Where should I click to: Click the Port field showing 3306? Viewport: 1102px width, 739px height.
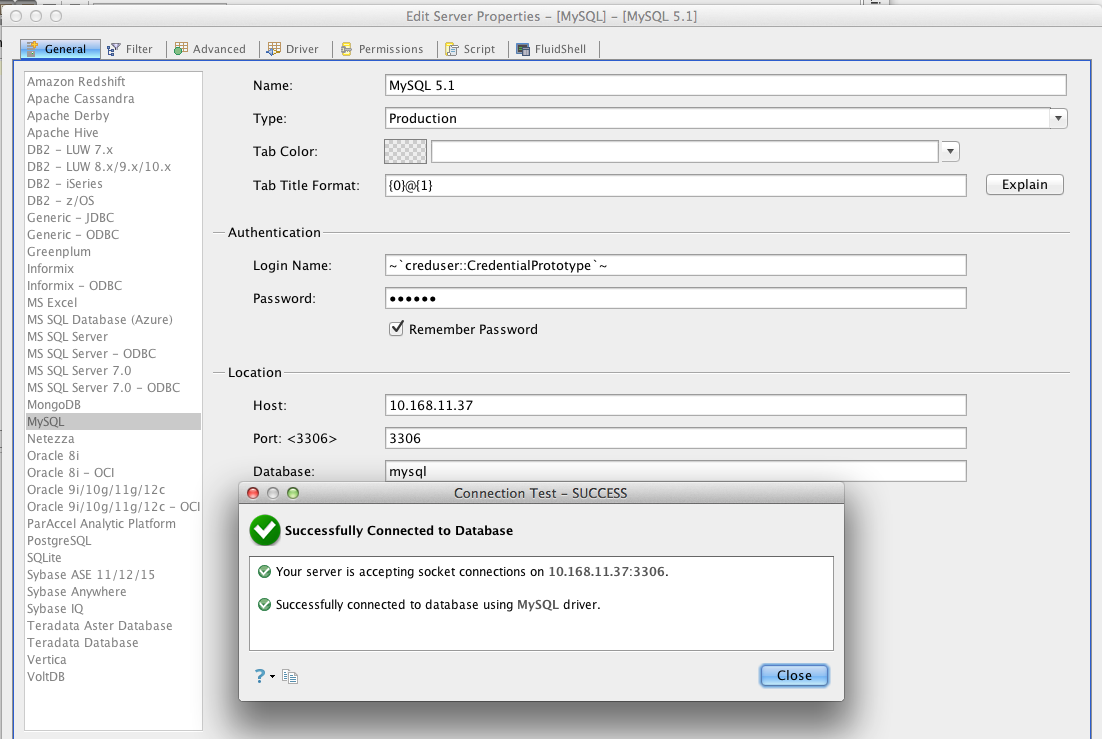tap(675, 438)
